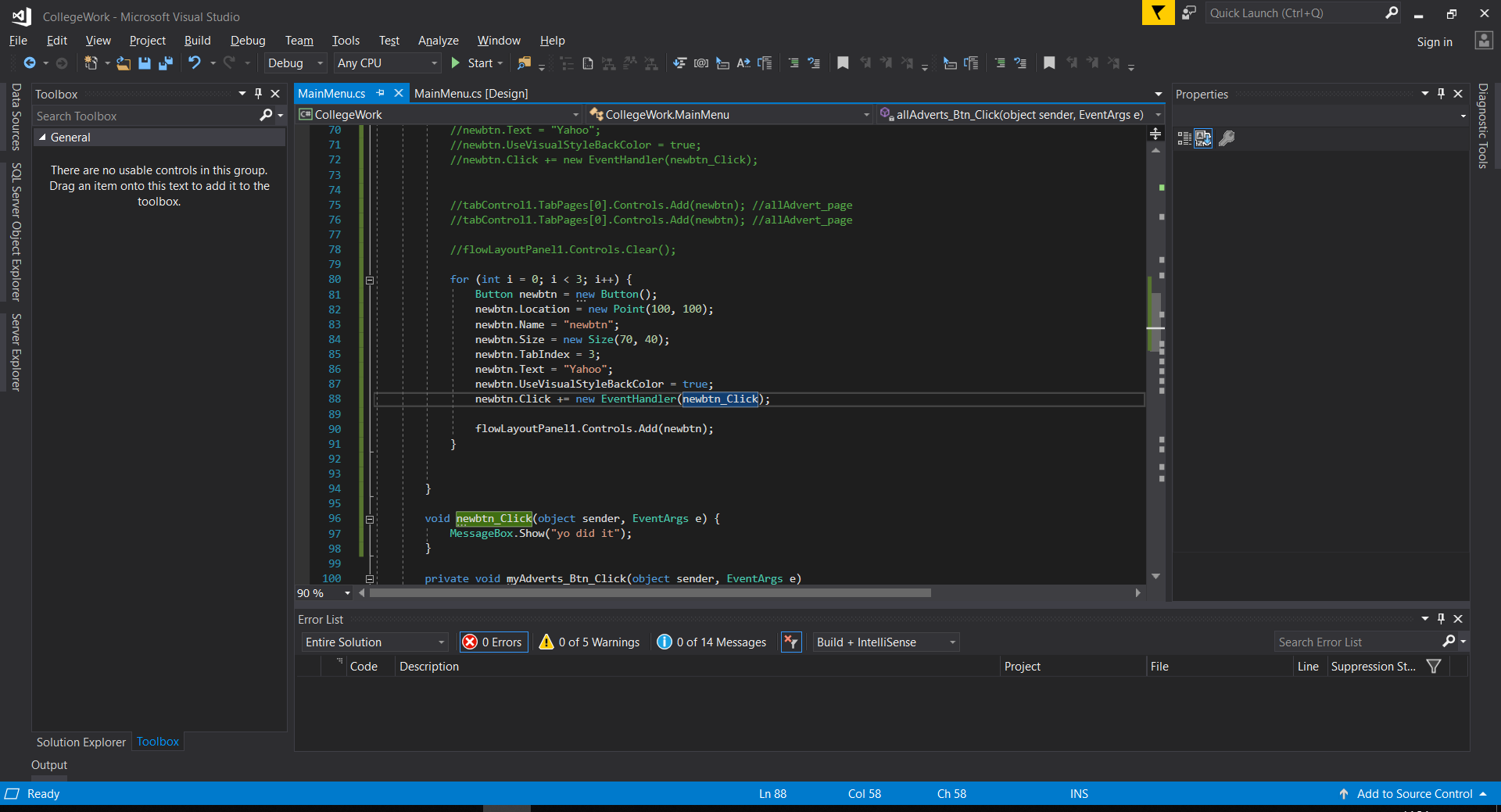Click the Undo arrow icon
Screen dimensions: 1501x812
(x=195, y=63)
